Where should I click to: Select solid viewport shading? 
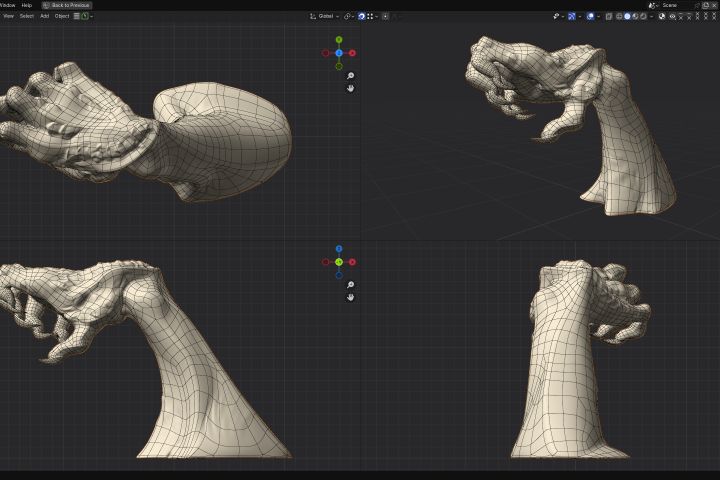[x=627, y=16]
